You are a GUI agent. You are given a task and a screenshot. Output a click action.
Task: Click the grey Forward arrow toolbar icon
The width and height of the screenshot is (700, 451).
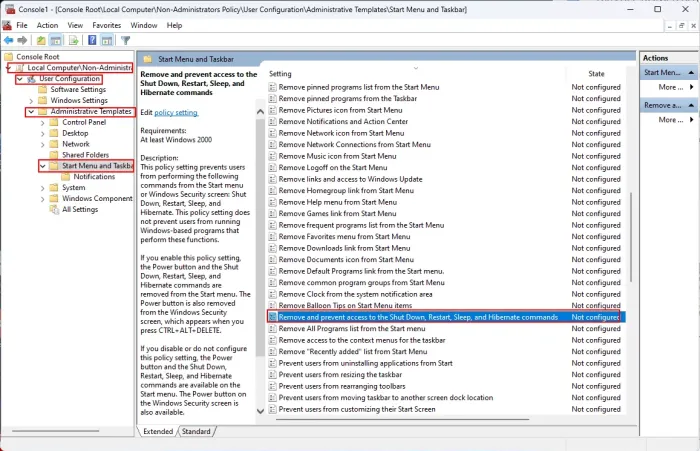22,41
